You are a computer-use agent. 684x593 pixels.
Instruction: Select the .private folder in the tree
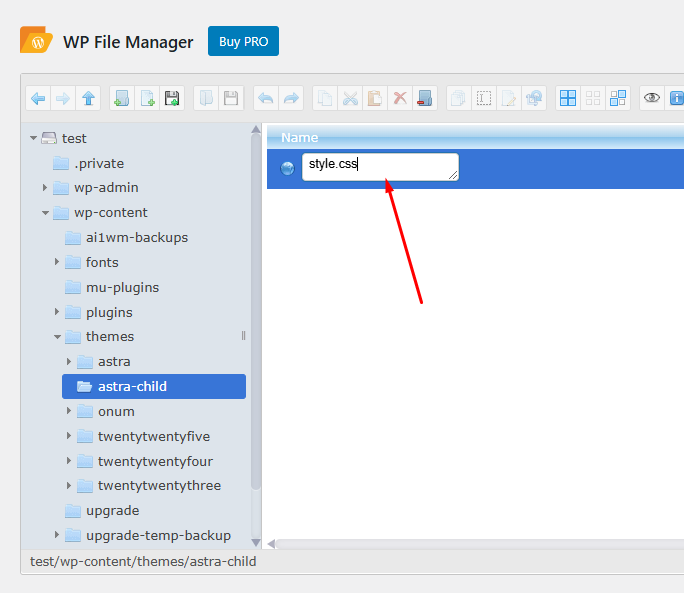[99, 164]
